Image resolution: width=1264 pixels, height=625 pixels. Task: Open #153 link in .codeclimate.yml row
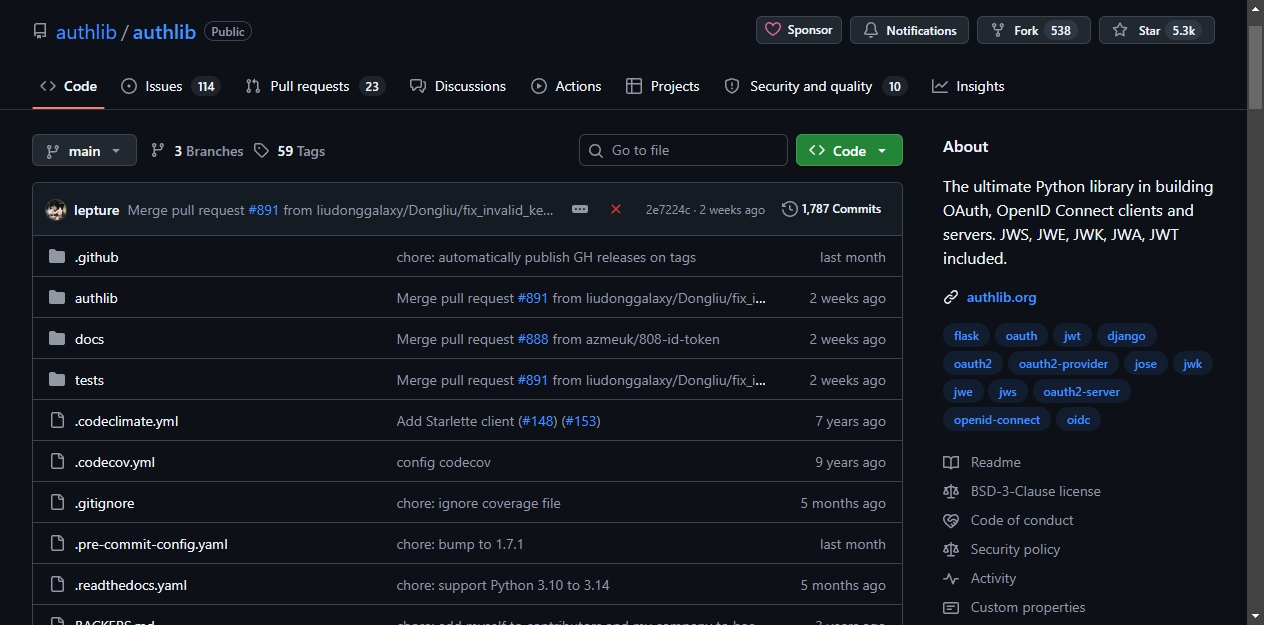pos(581,421)
